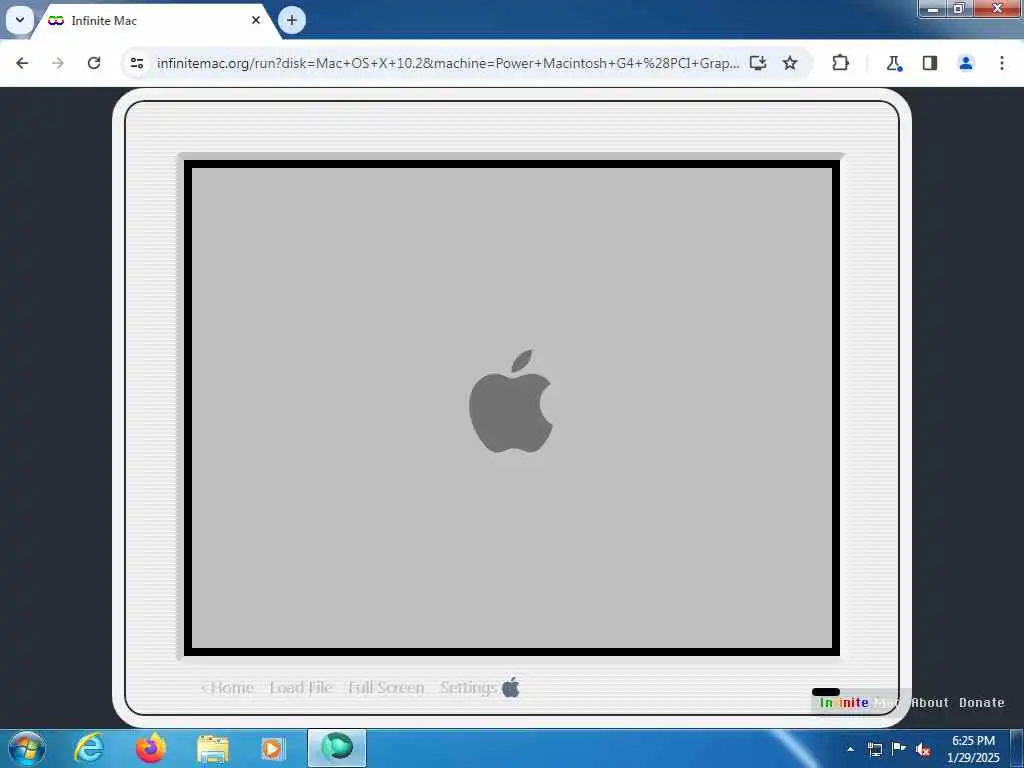Open emulator Settings link
This screenshot has width=1024, height=768.
pos(468,687)
